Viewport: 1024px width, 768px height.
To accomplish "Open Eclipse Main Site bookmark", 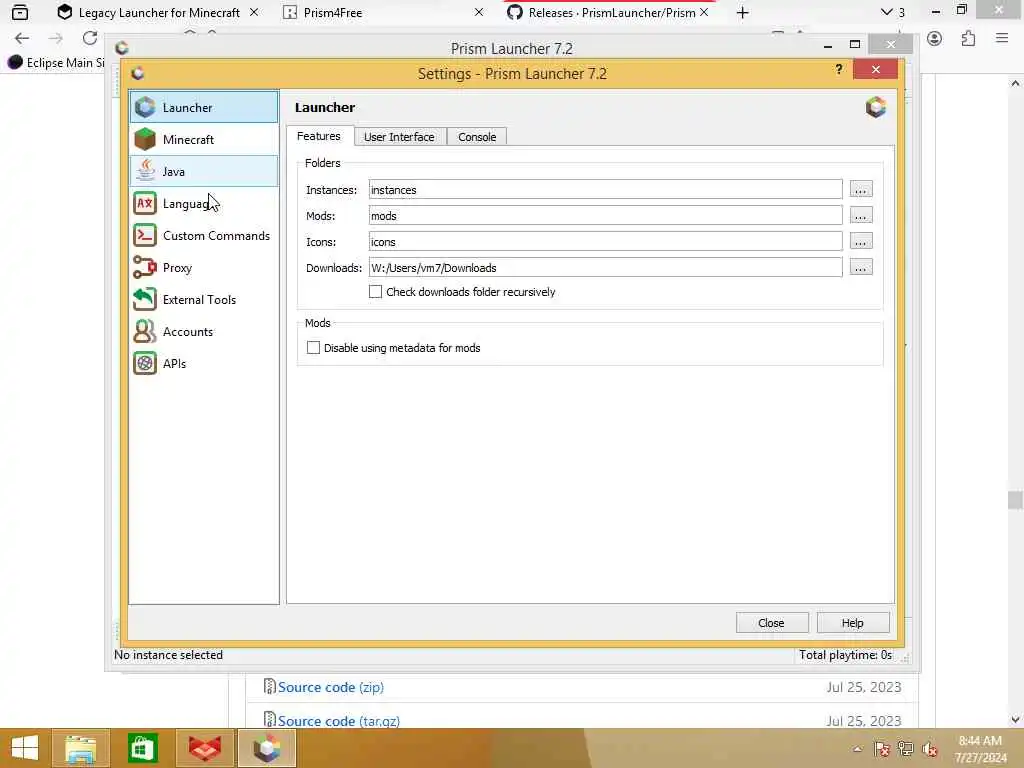I will [56, 63].
